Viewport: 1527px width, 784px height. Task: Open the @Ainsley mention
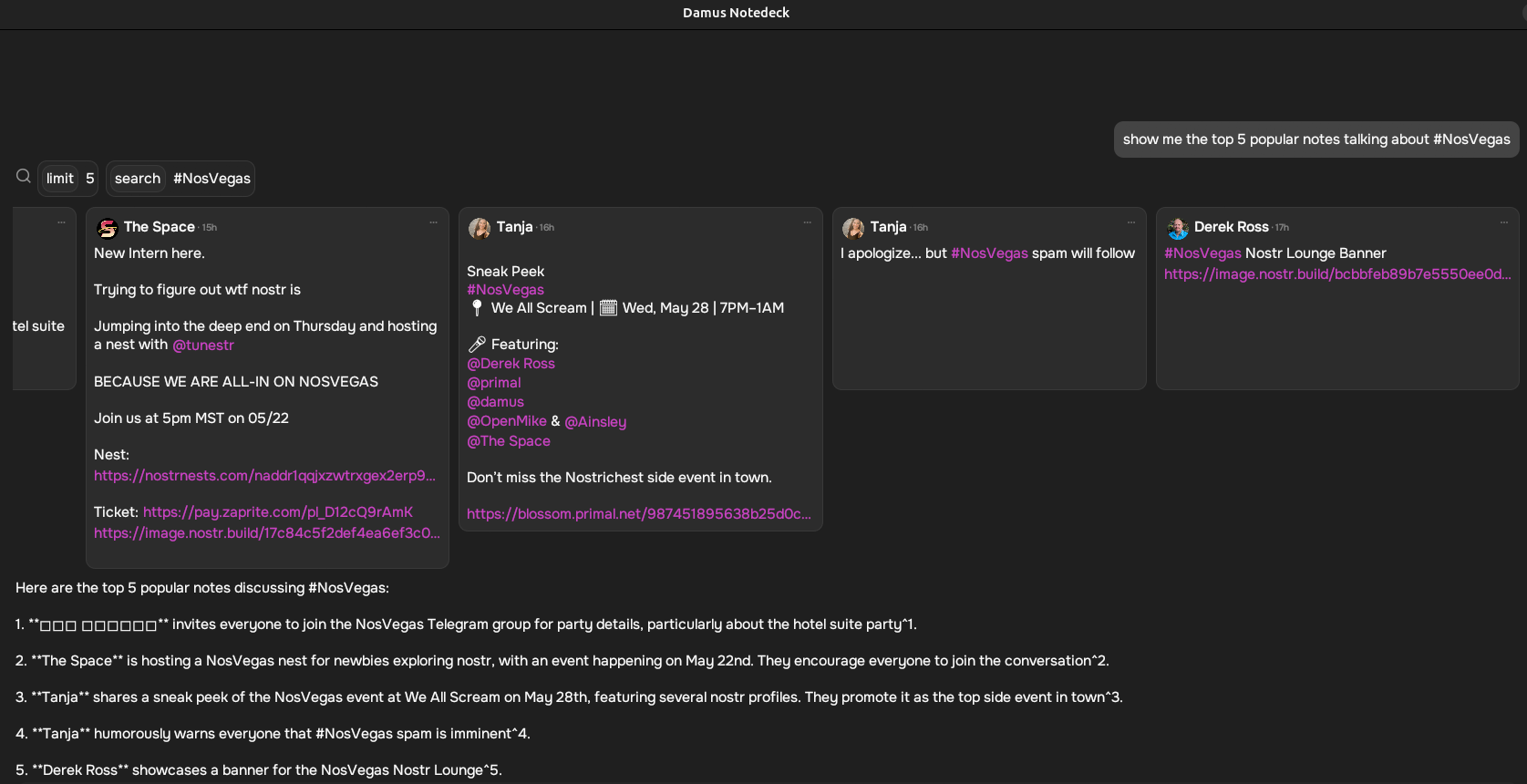click(x=595, y=421)
